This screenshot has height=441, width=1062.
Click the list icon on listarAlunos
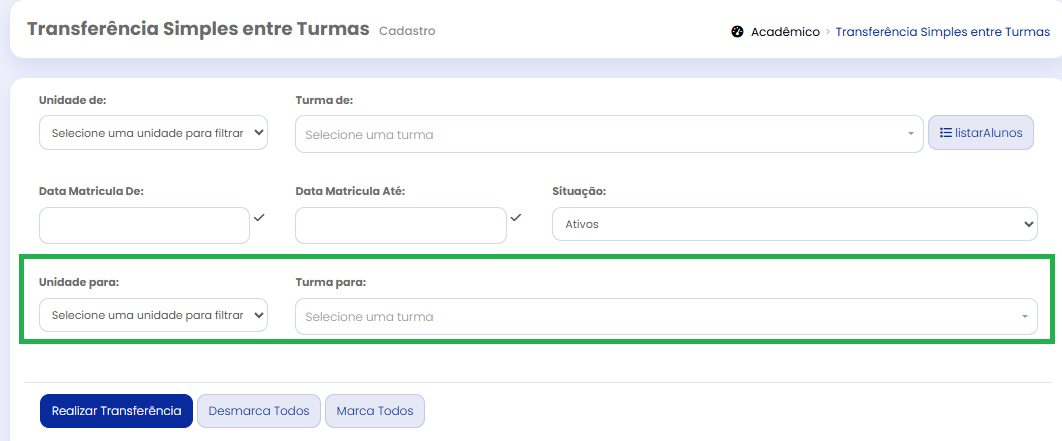945,132
